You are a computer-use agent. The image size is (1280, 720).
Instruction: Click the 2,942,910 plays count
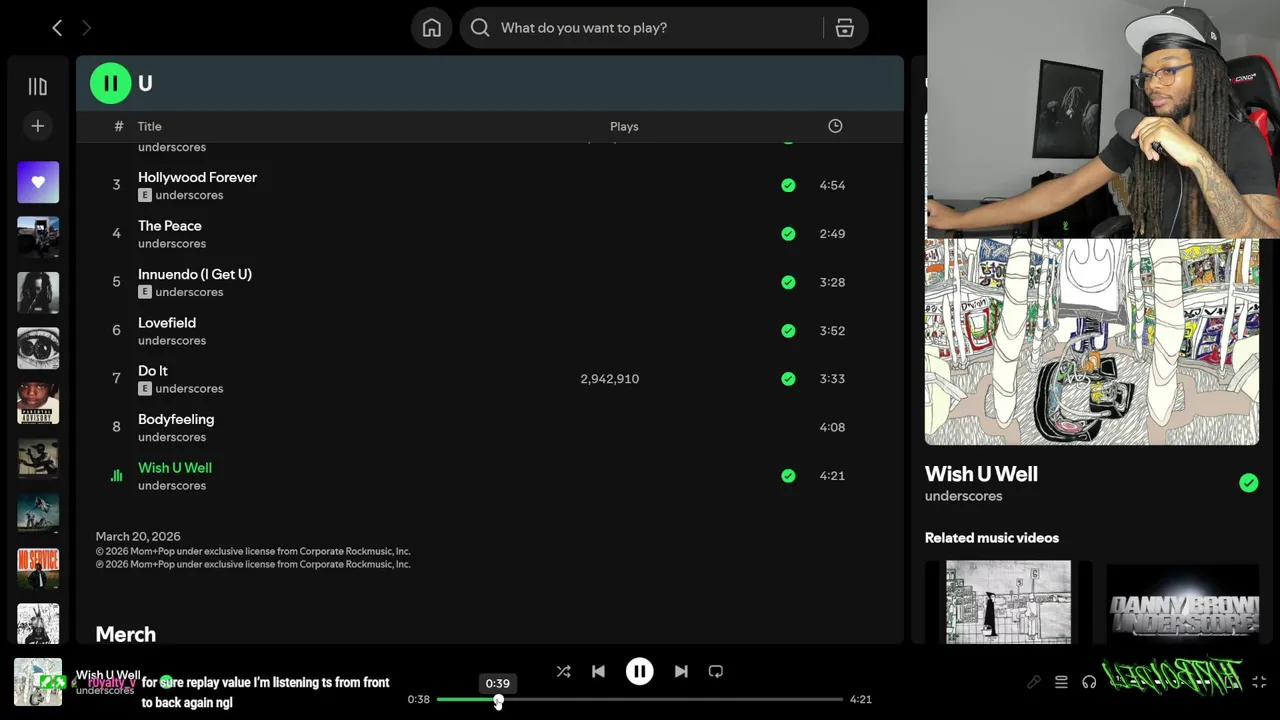click(x=609, y=379)
